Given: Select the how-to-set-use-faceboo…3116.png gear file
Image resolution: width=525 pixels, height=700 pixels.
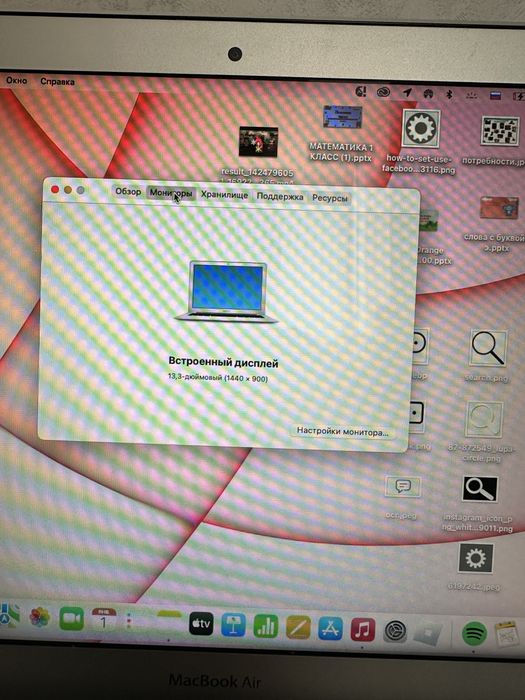Looking at the screenshot, I should 420,142.
